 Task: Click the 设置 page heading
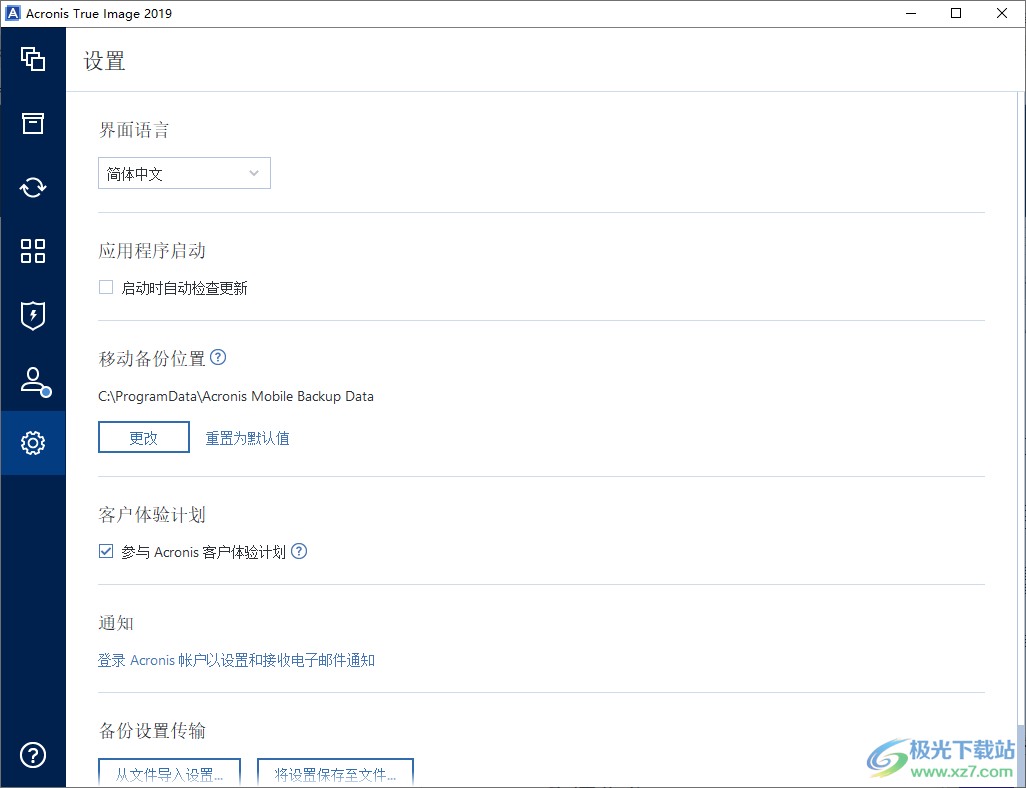tap(104, 62)
